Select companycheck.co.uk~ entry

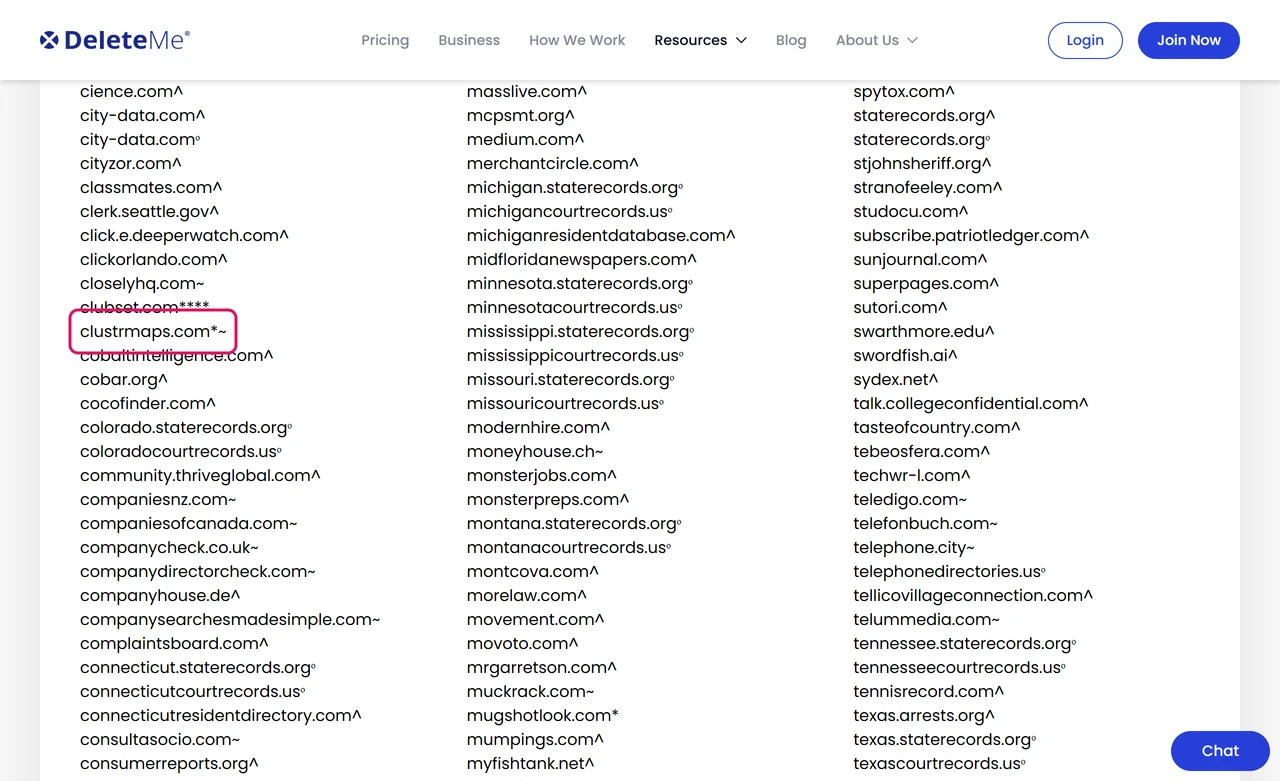tap(169, 547)
